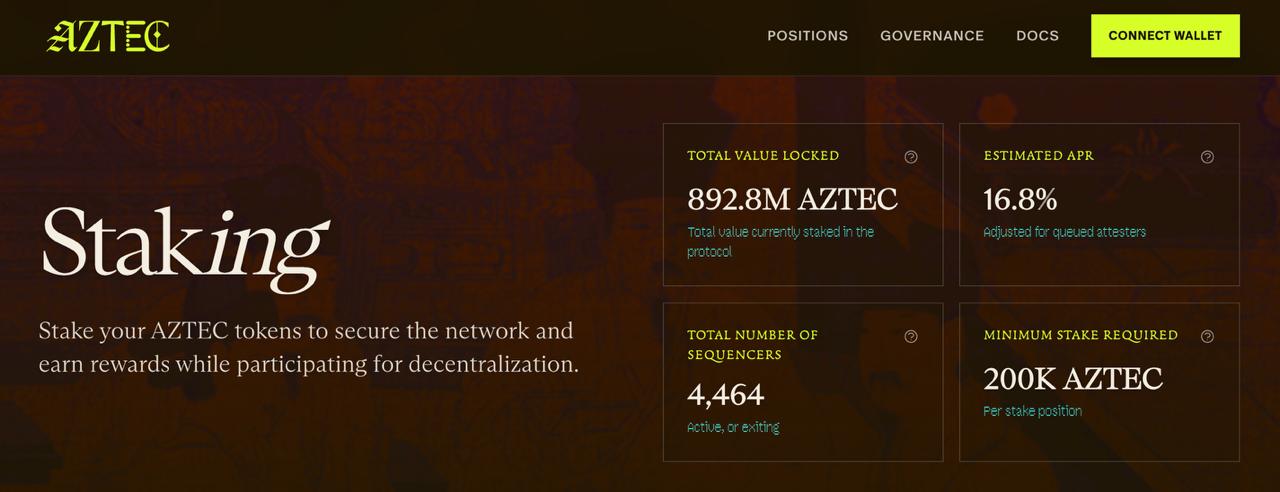The height and width of the screenshot is (492, 1280).
Task: Go to the Governance page
Action: point(932,36)
